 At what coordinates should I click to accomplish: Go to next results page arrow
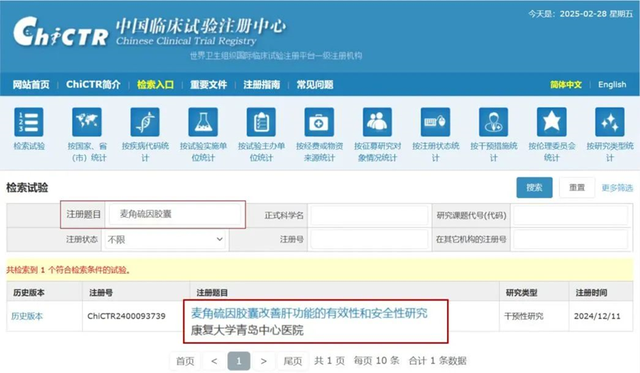click(x=264, y=361)
